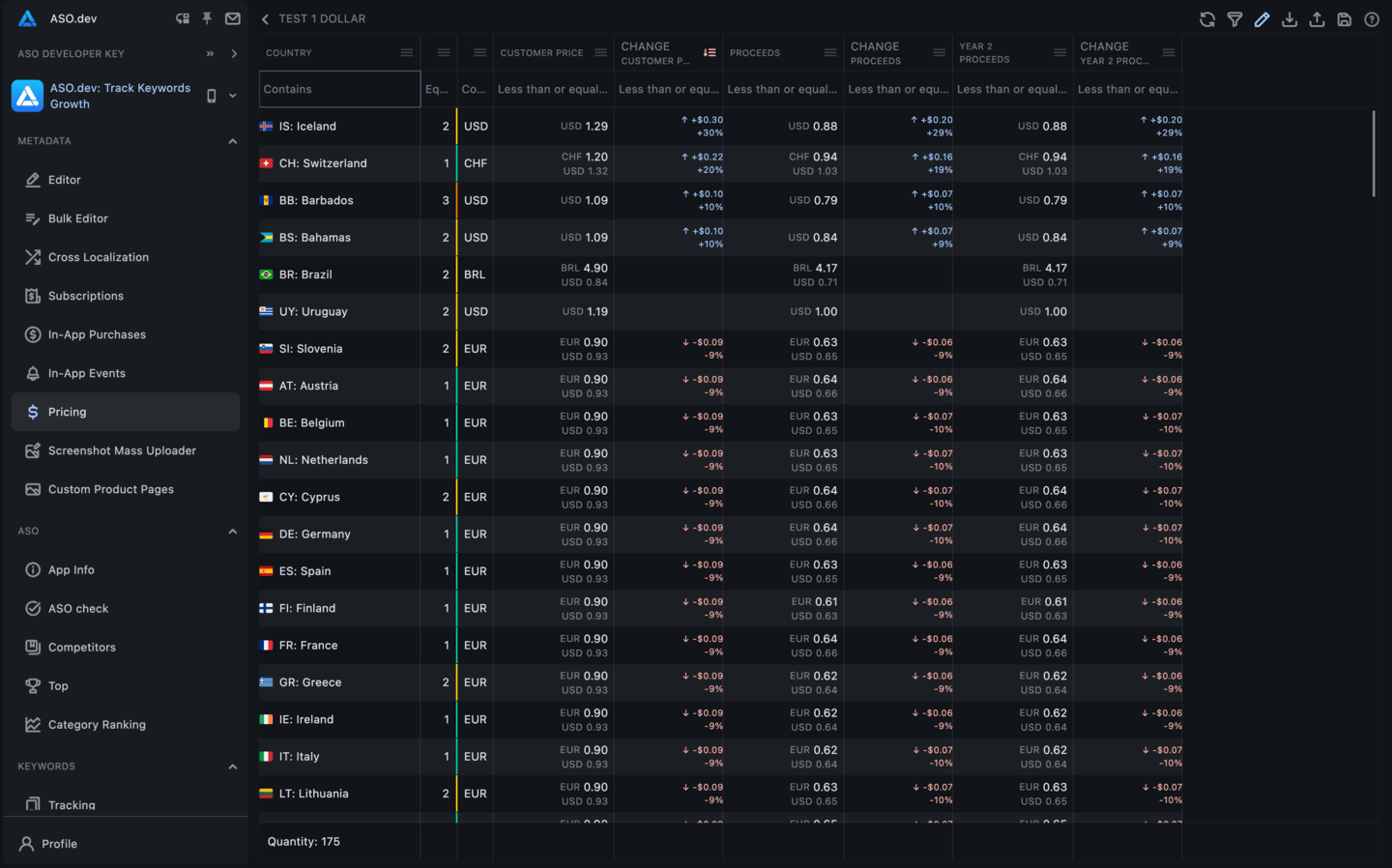Screen dimensions: 1392x868
Task: Open the COUNTRY column menu
Action: 406,52
